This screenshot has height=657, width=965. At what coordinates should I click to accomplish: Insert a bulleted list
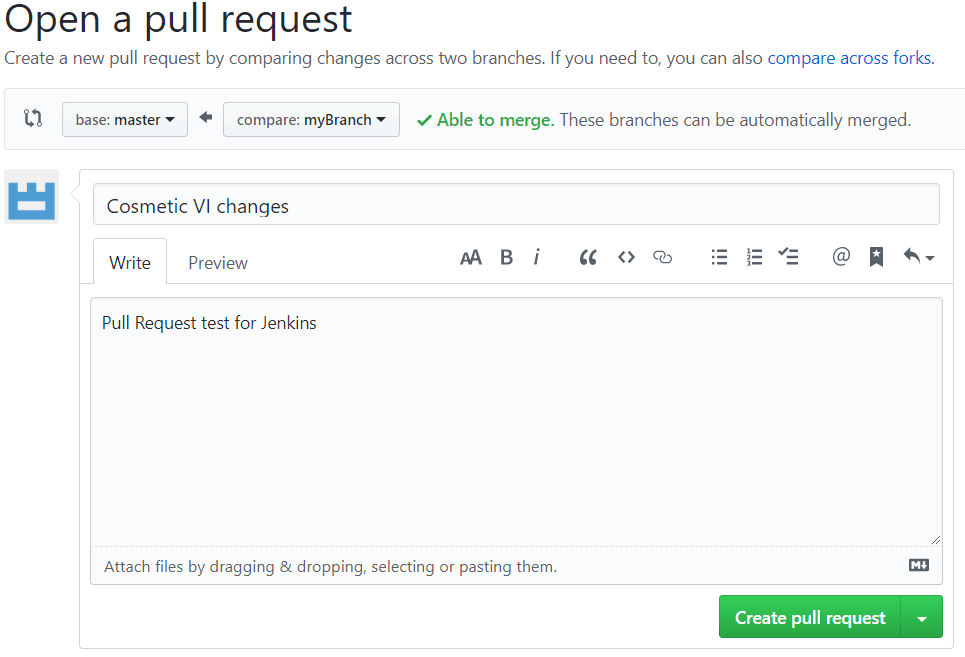719,258
